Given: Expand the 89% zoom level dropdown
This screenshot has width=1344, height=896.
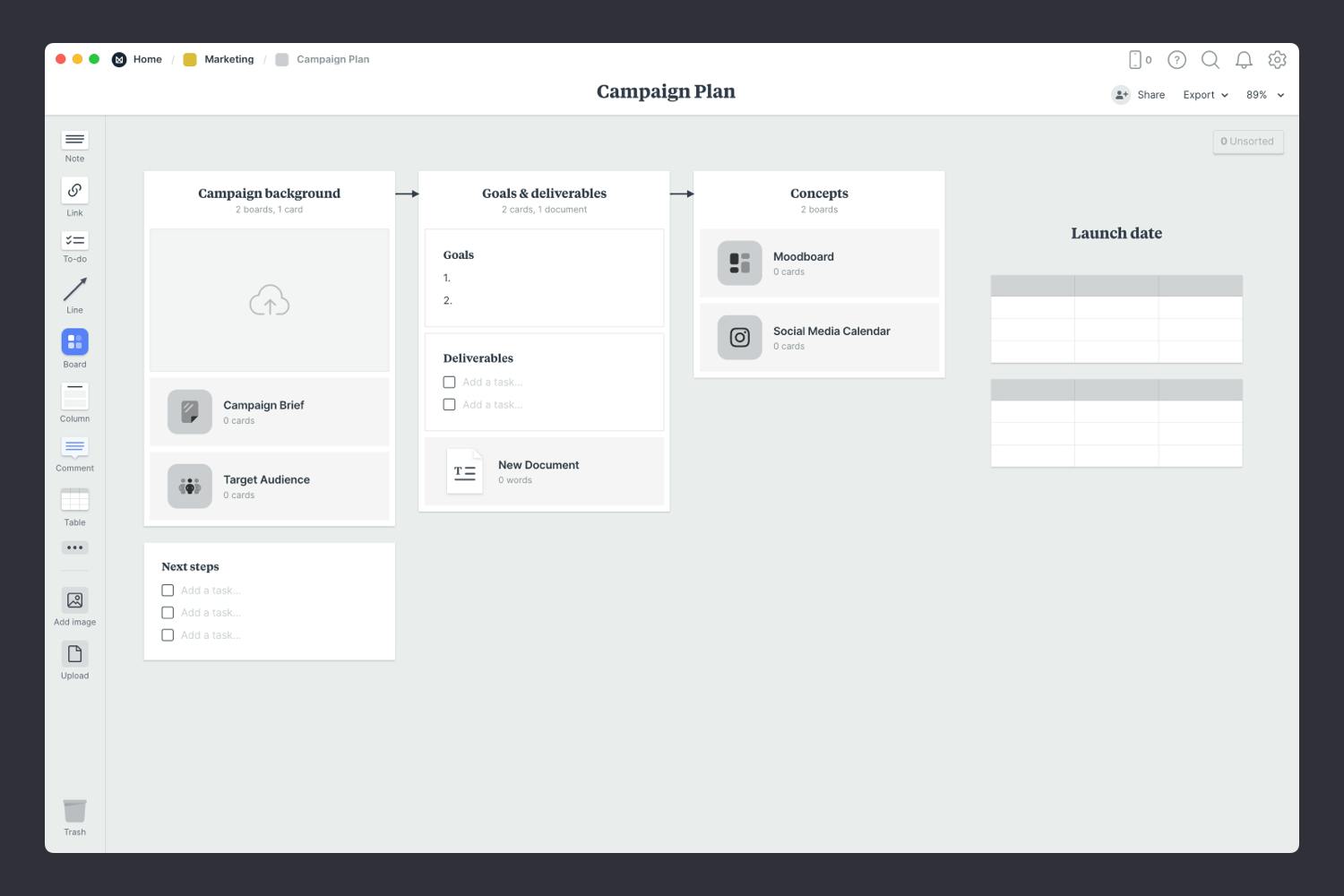Looking at the screenshot, I should pos(1264,95).
